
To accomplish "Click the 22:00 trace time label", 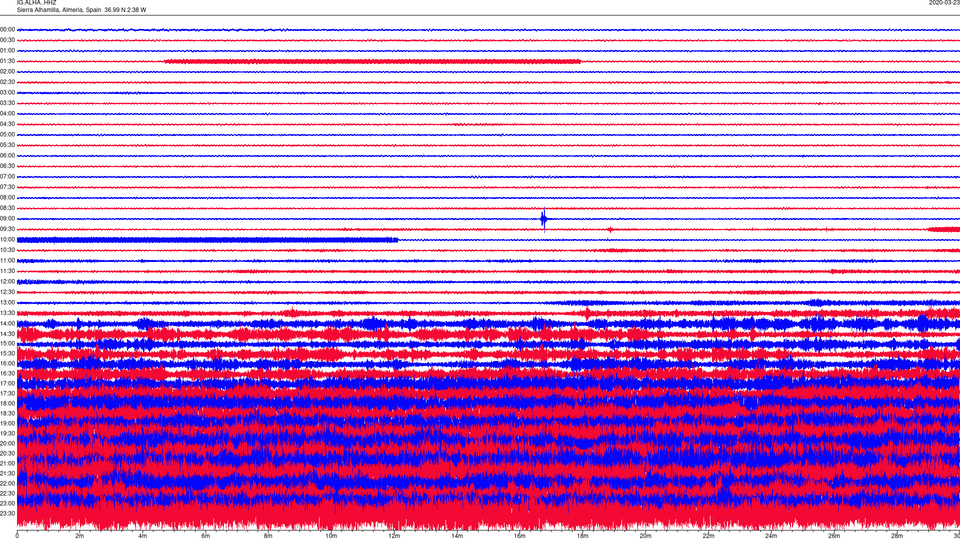I will (x=7, y=483).
